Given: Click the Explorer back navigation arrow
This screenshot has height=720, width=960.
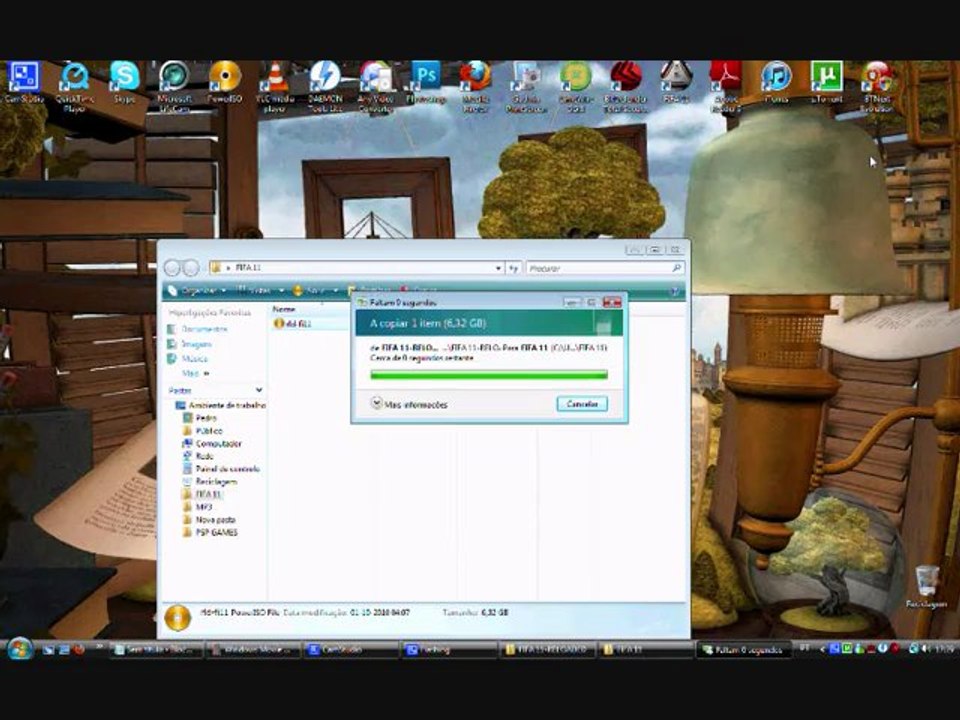Looking at the screenshot, I should click(x=173, y=268).
